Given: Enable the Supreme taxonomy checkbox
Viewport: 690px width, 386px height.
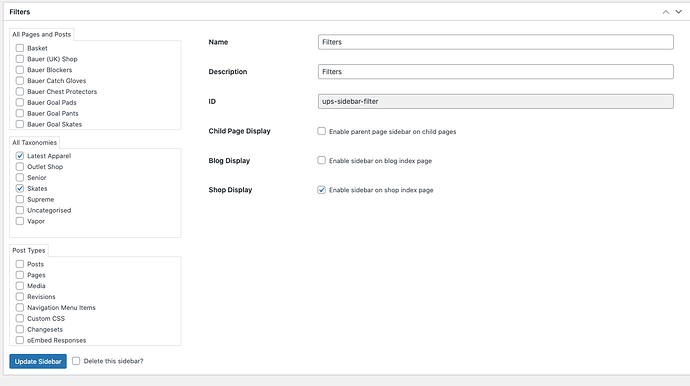Looking at the screenshot, I should click(x=20, y=199).
